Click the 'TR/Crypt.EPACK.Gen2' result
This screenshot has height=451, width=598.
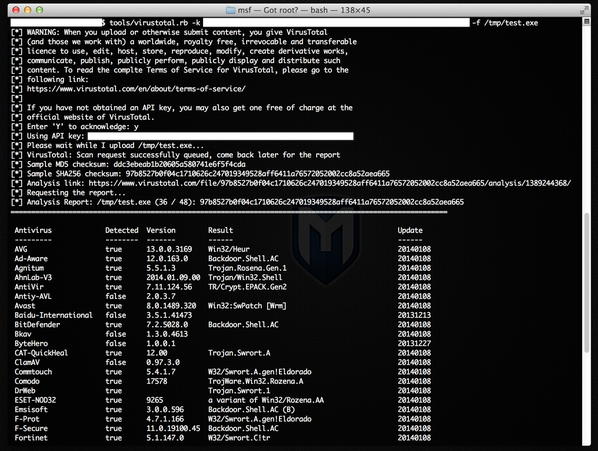point(248,287)
